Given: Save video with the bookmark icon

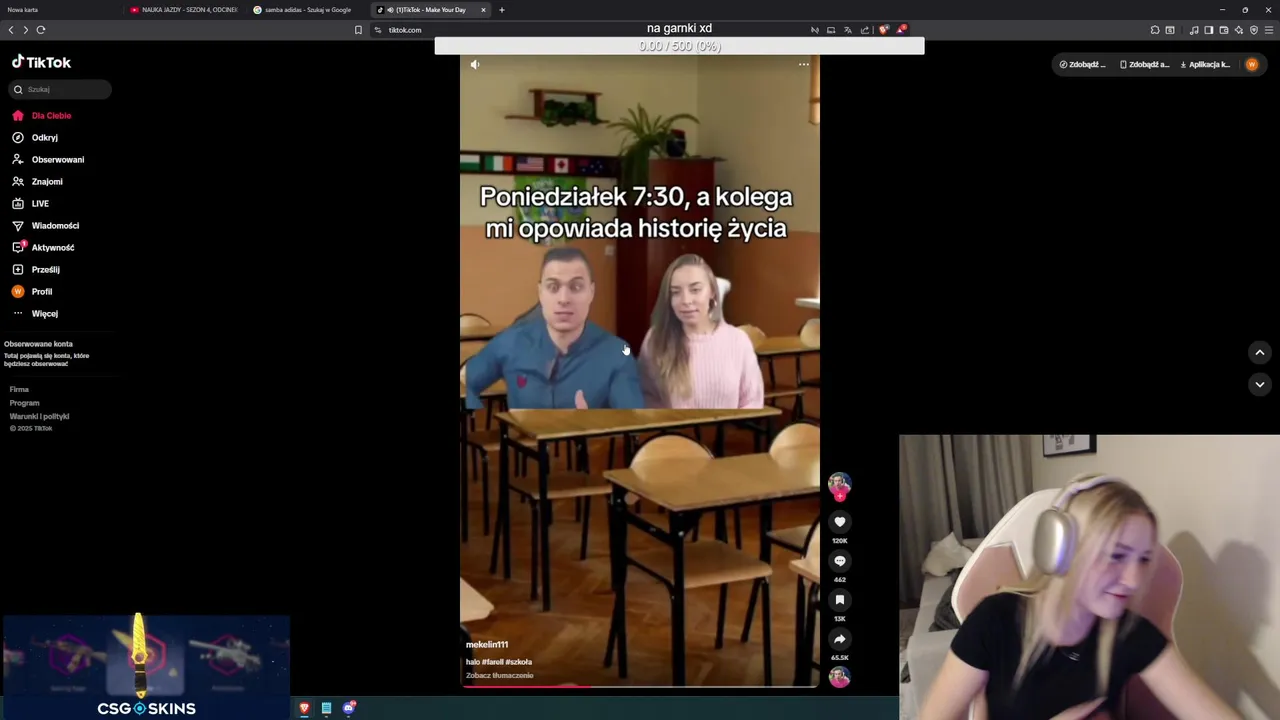Looking at the screenshot, I should pos(839,600).
